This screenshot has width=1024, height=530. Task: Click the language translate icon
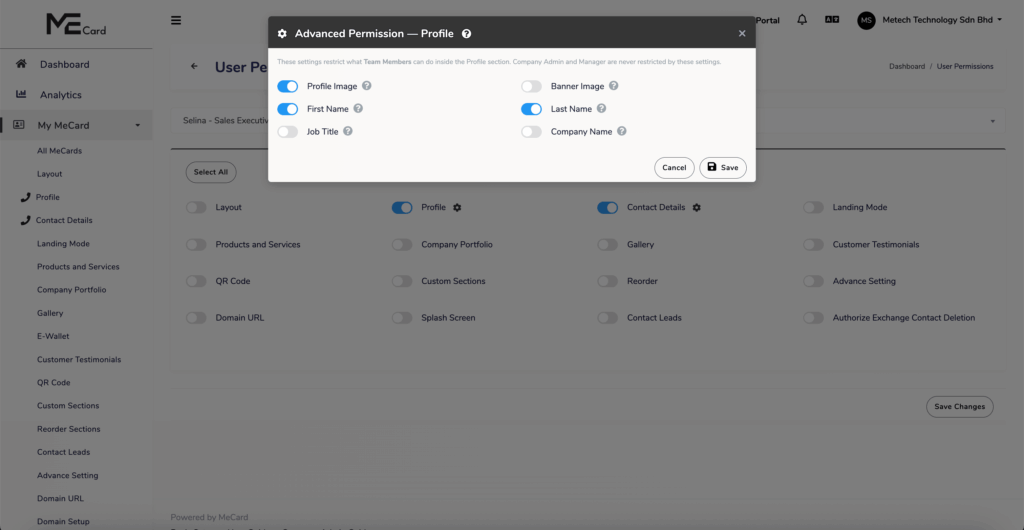click(x=831, y=20)
